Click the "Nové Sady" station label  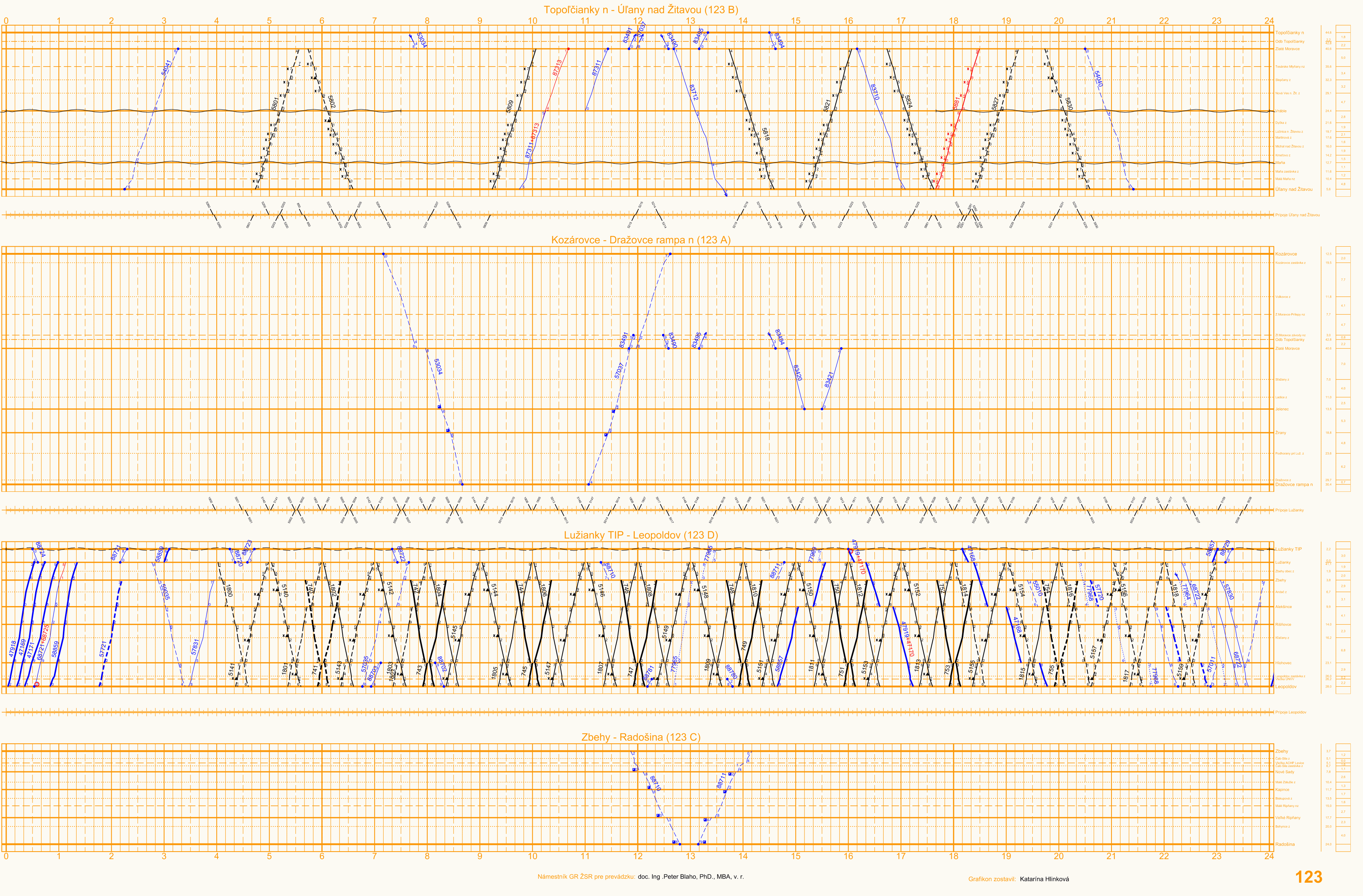1285,772
